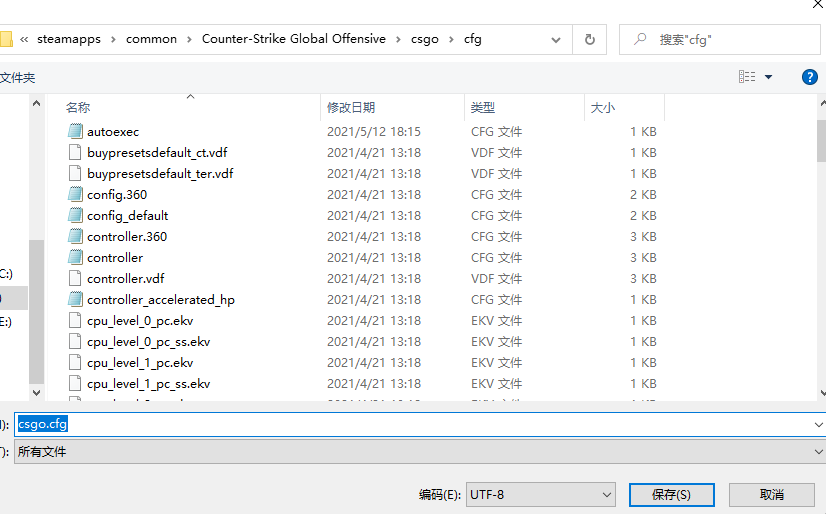Expand the chevron after Counter-Strike Global Offensive
This screenshot has width=826, height=514.
pos(398,40)
